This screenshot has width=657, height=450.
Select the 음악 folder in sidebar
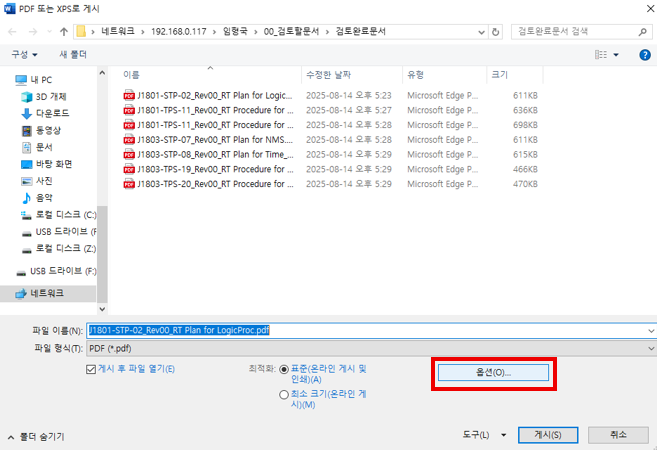44,198
